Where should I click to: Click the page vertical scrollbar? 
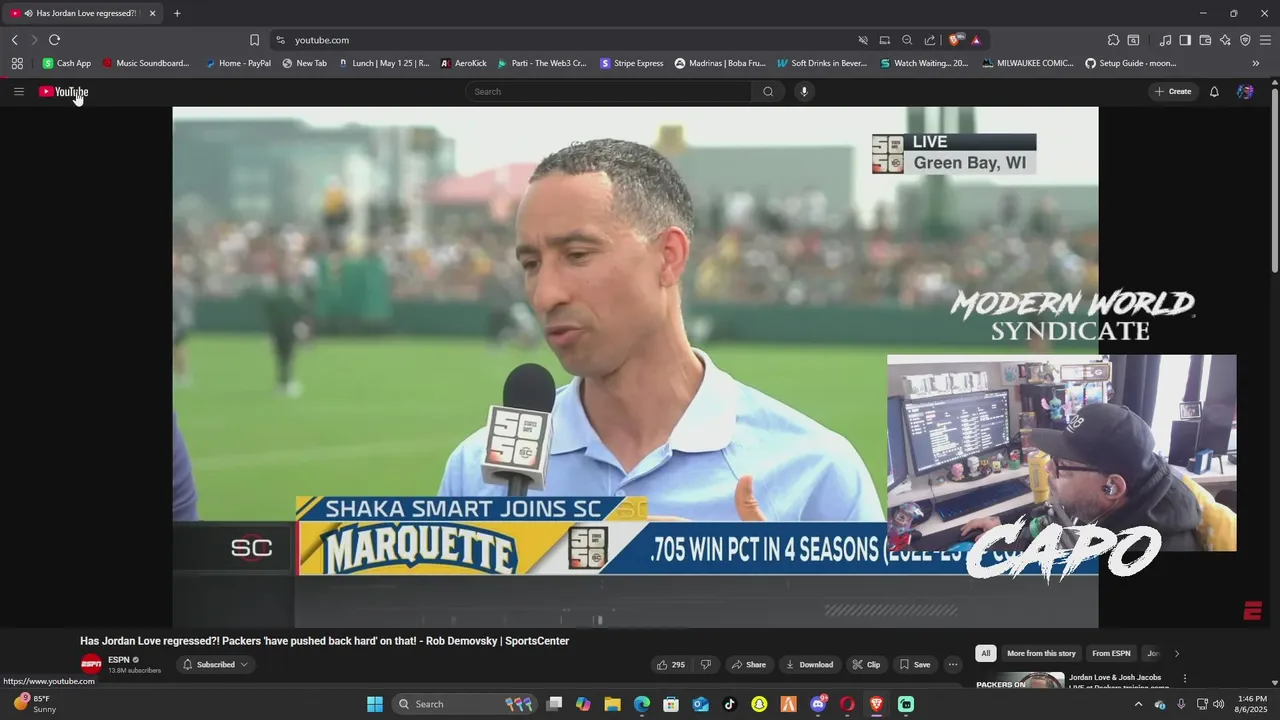(x=1274, y=180)
